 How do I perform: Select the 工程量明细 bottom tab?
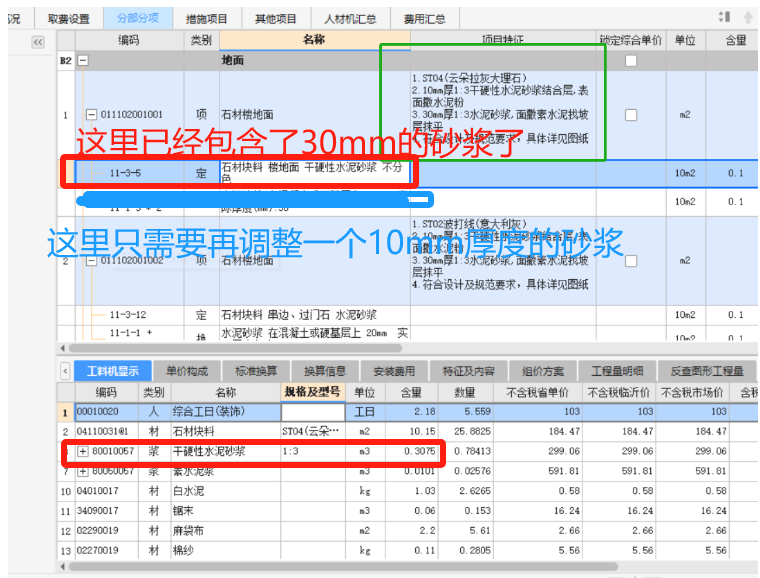[x=617, y=371]
